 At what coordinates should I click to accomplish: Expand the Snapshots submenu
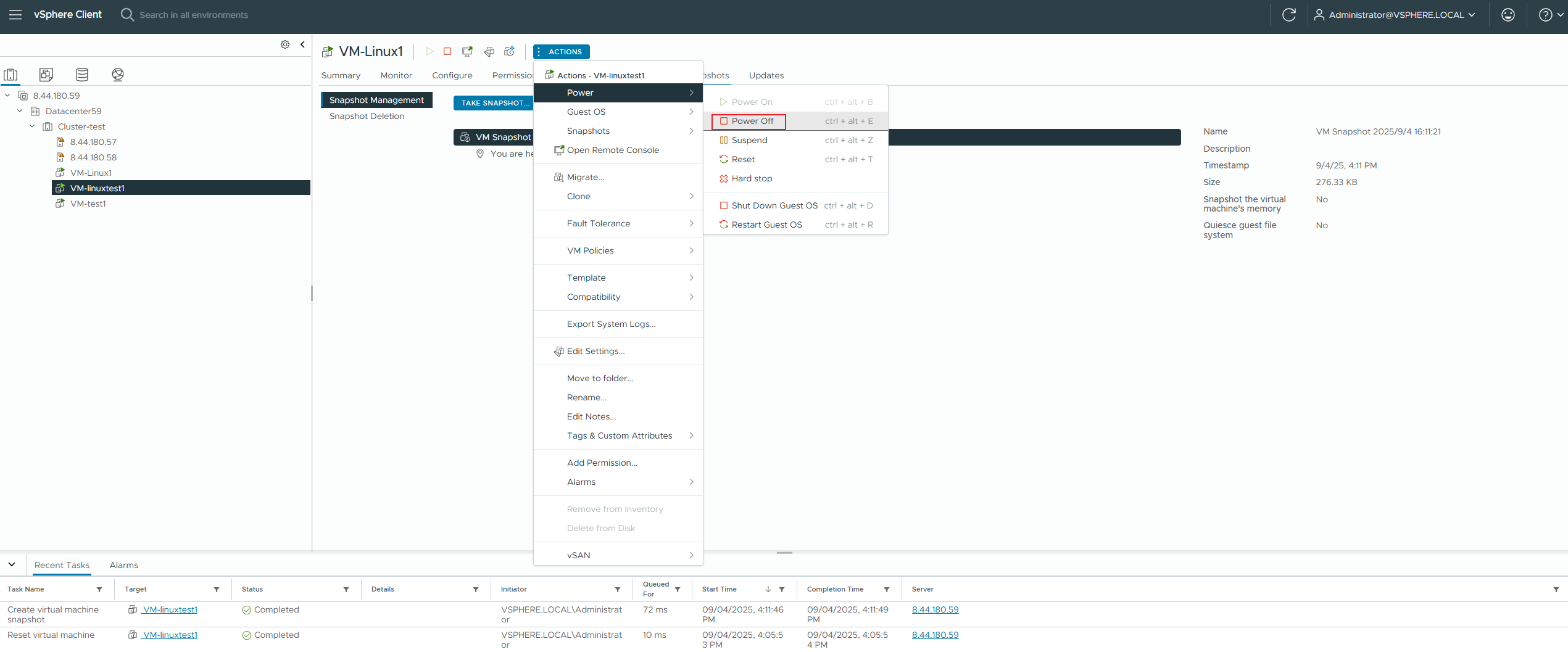618,131
